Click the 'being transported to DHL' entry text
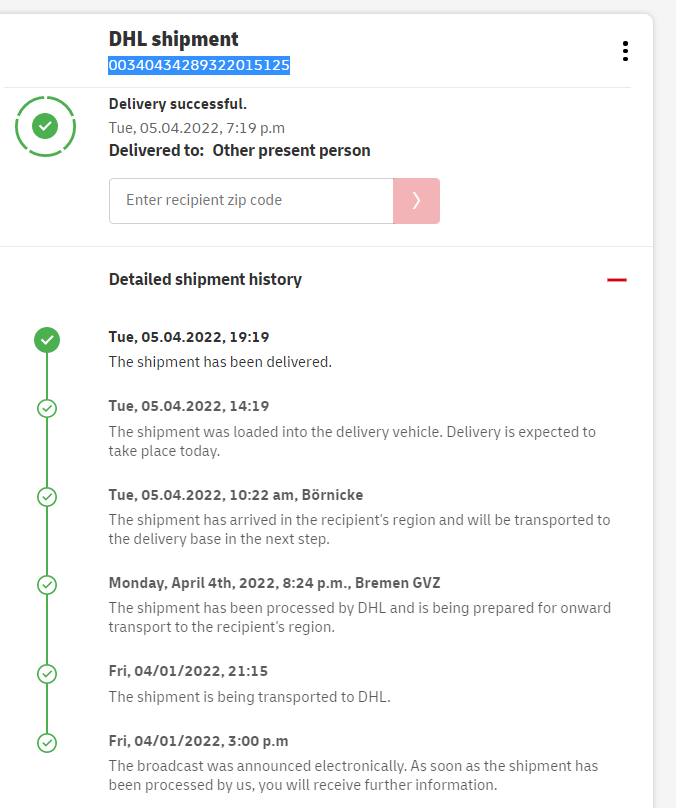This screenshot has width=676, height=808. tap(249, 697)
